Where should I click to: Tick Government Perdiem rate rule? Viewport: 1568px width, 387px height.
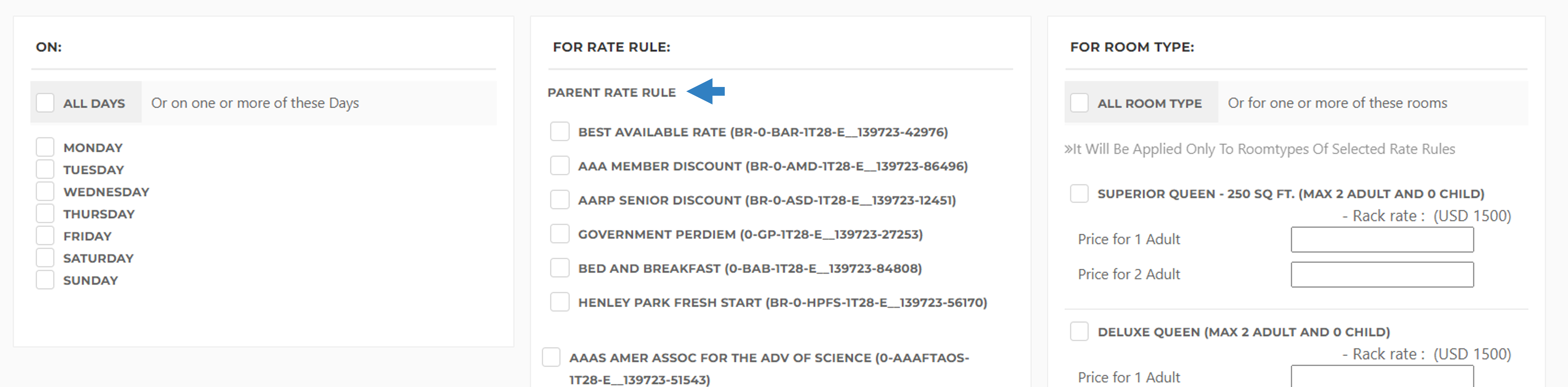click(x=559, y=234)
